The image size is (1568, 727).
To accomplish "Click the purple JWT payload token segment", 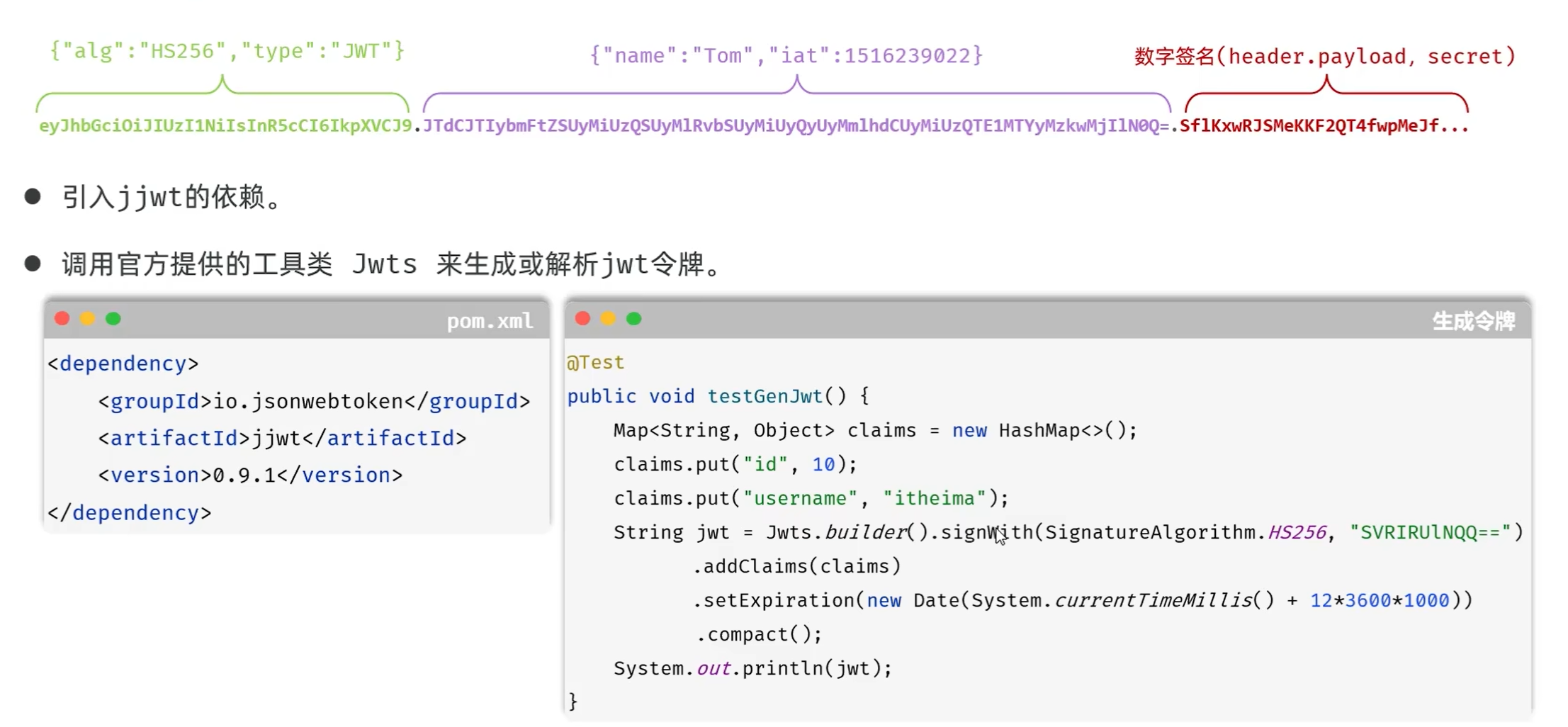I will click(x=796, y=125).
